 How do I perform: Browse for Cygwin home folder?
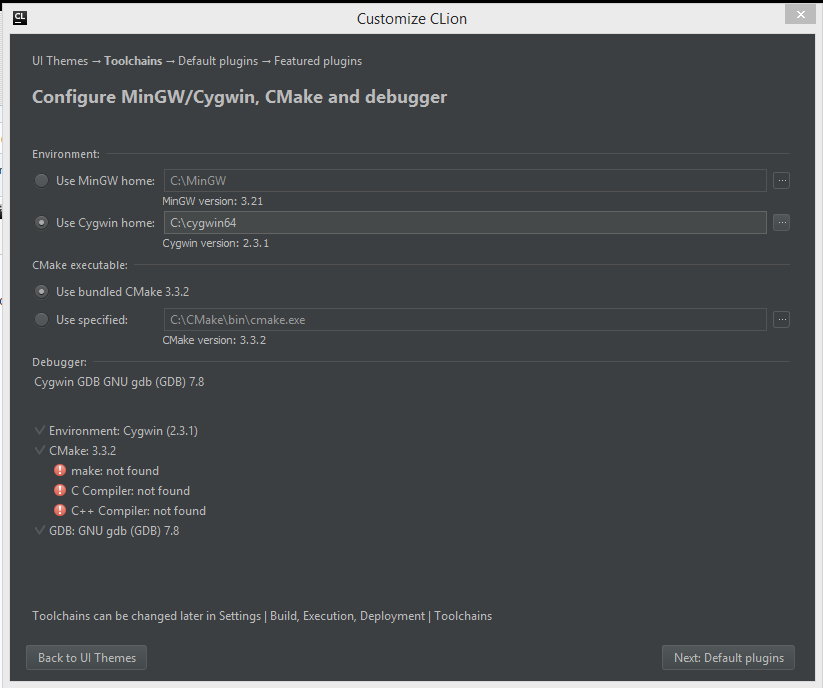[782, 223]
